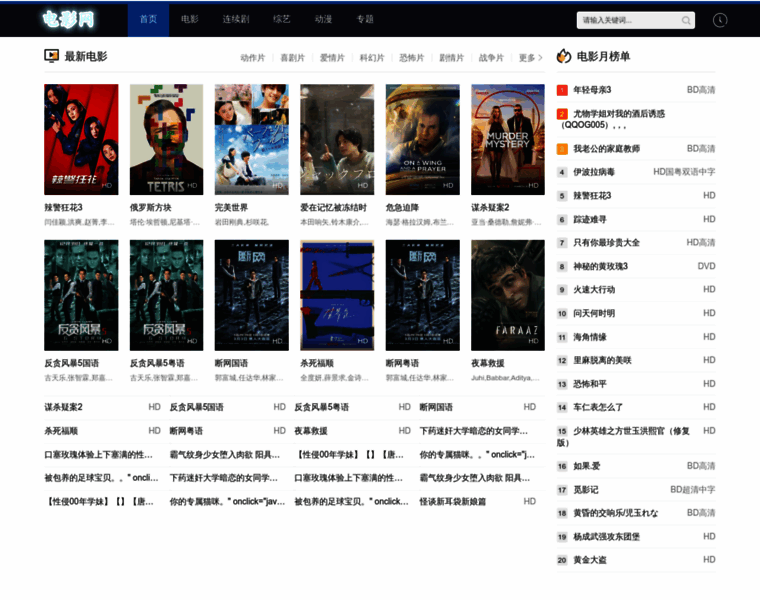
Task: Open 伊波拉病毒 in monthly ranking
Action: point(594,172)
